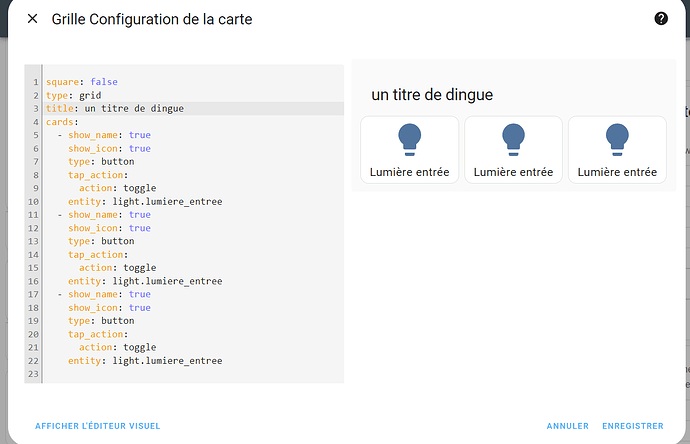Viewport: 690px width, 444px height.
Task: Click the 'square: false' line in editor
Action: coord(83,82)
